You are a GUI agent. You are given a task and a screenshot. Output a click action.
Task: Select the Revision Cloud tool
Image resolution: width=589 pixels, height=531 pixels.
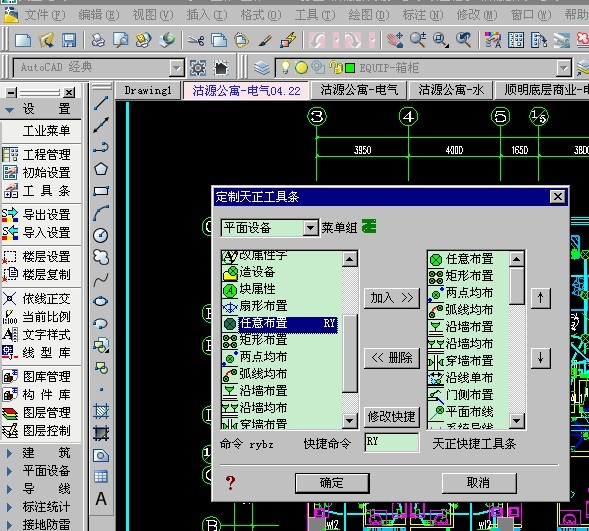tap(101, 257)
